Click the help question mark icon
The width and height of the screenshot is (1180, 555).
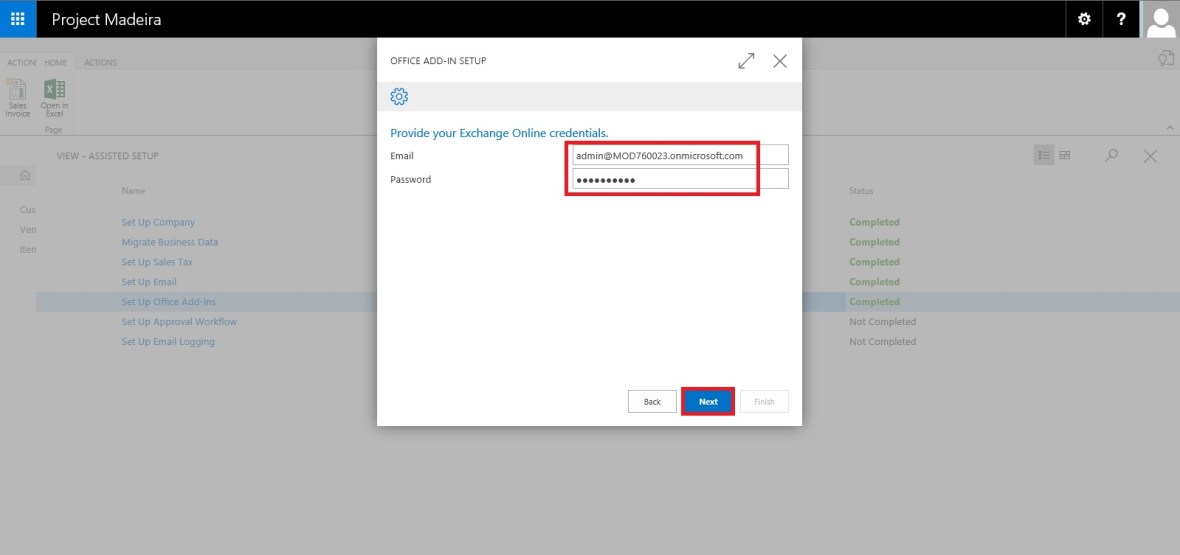(x=1122, y=19)
